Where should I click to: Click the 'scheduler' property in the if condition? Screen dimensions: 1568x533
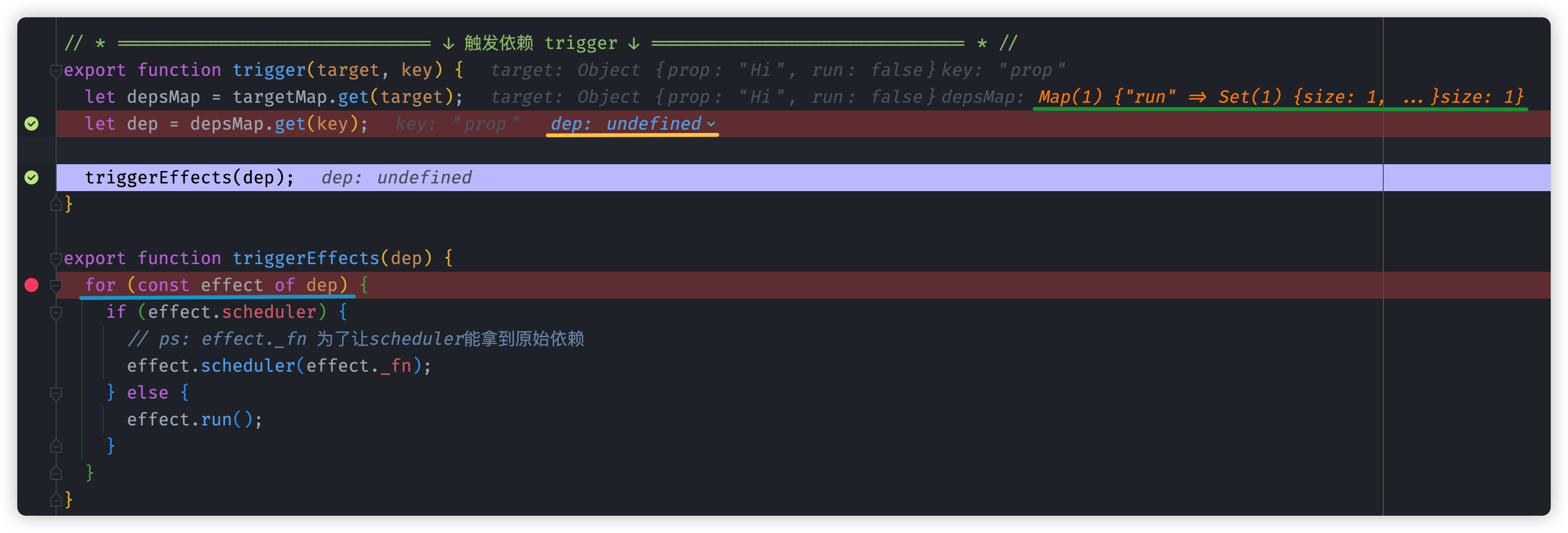tap(269, 312)
